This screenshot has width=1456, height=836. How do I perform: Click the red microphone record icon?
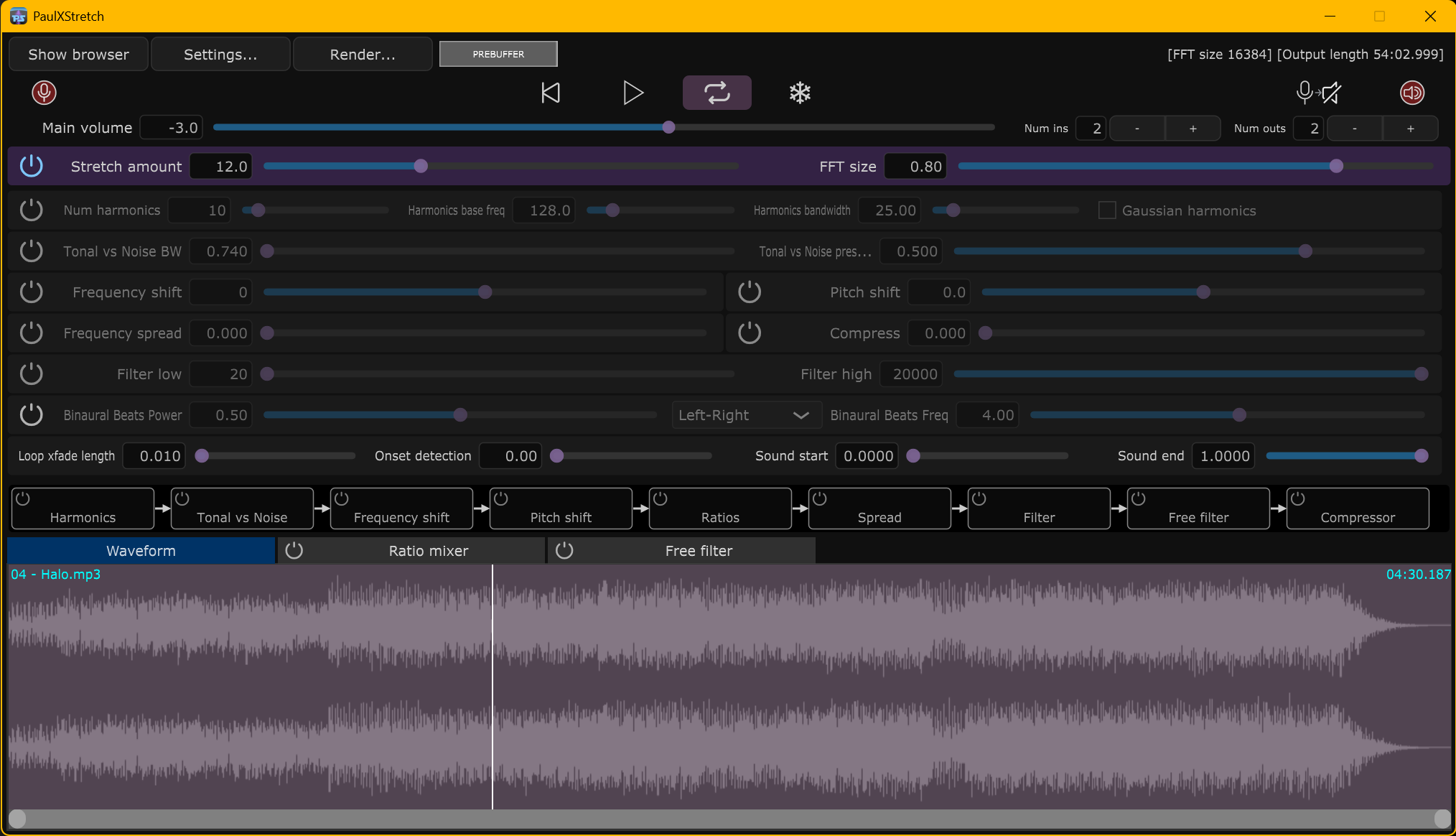[x=45, y=93]
